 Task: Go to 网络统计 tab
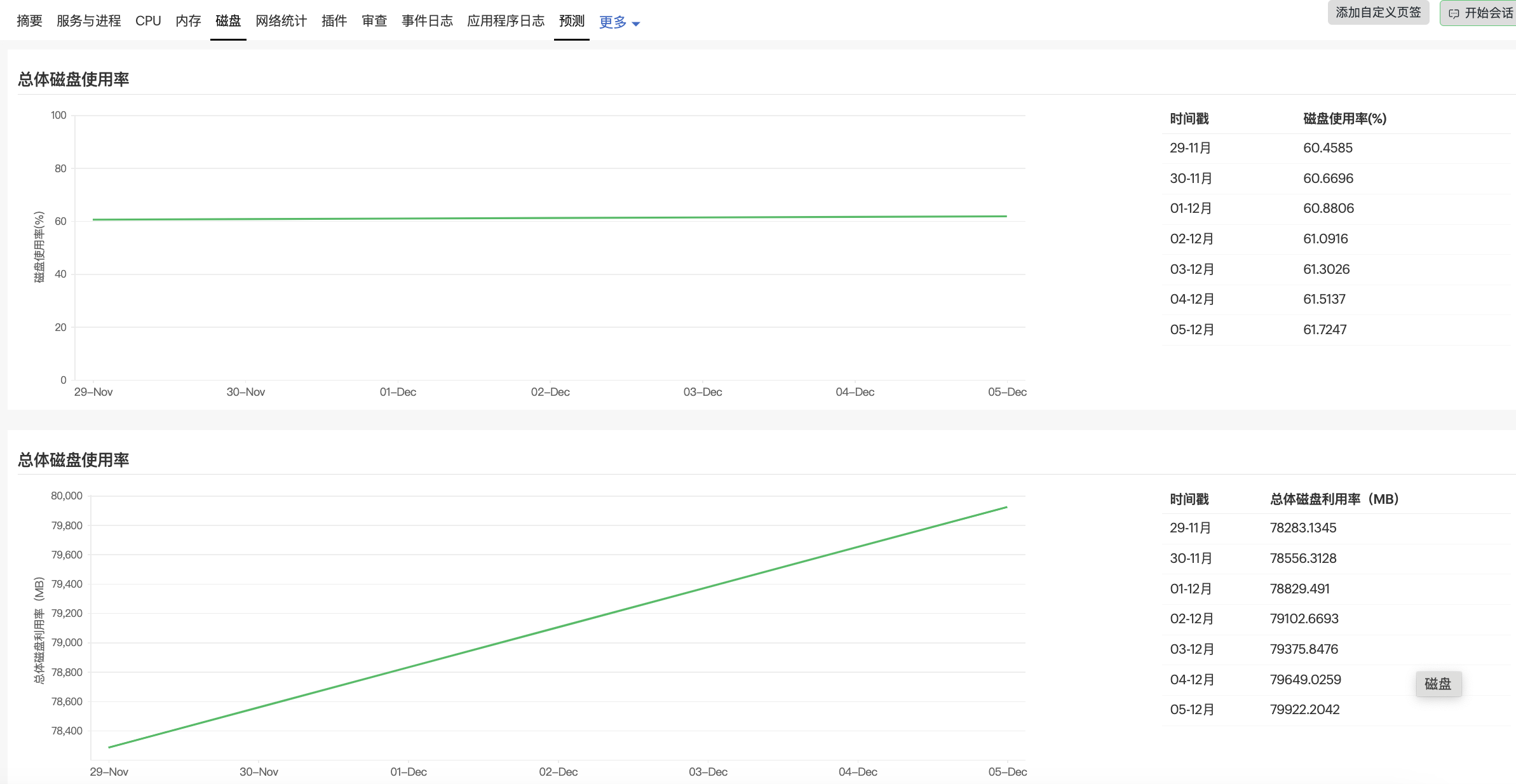click(281, 21)
